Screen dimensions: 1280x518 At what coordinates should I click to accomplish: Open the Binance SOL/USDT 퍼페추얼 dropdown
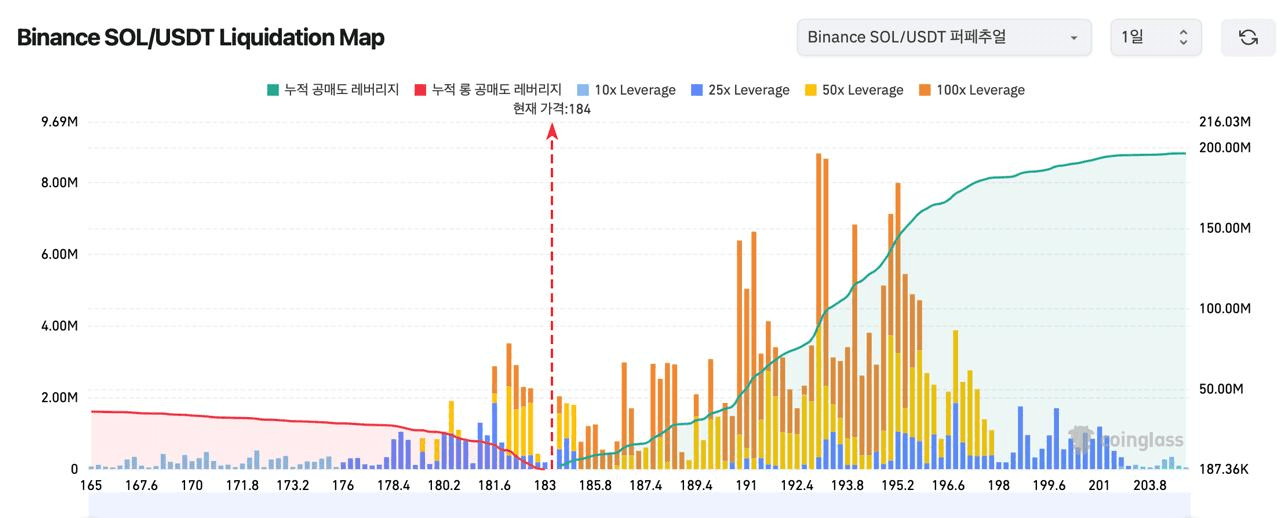(944, 37)
